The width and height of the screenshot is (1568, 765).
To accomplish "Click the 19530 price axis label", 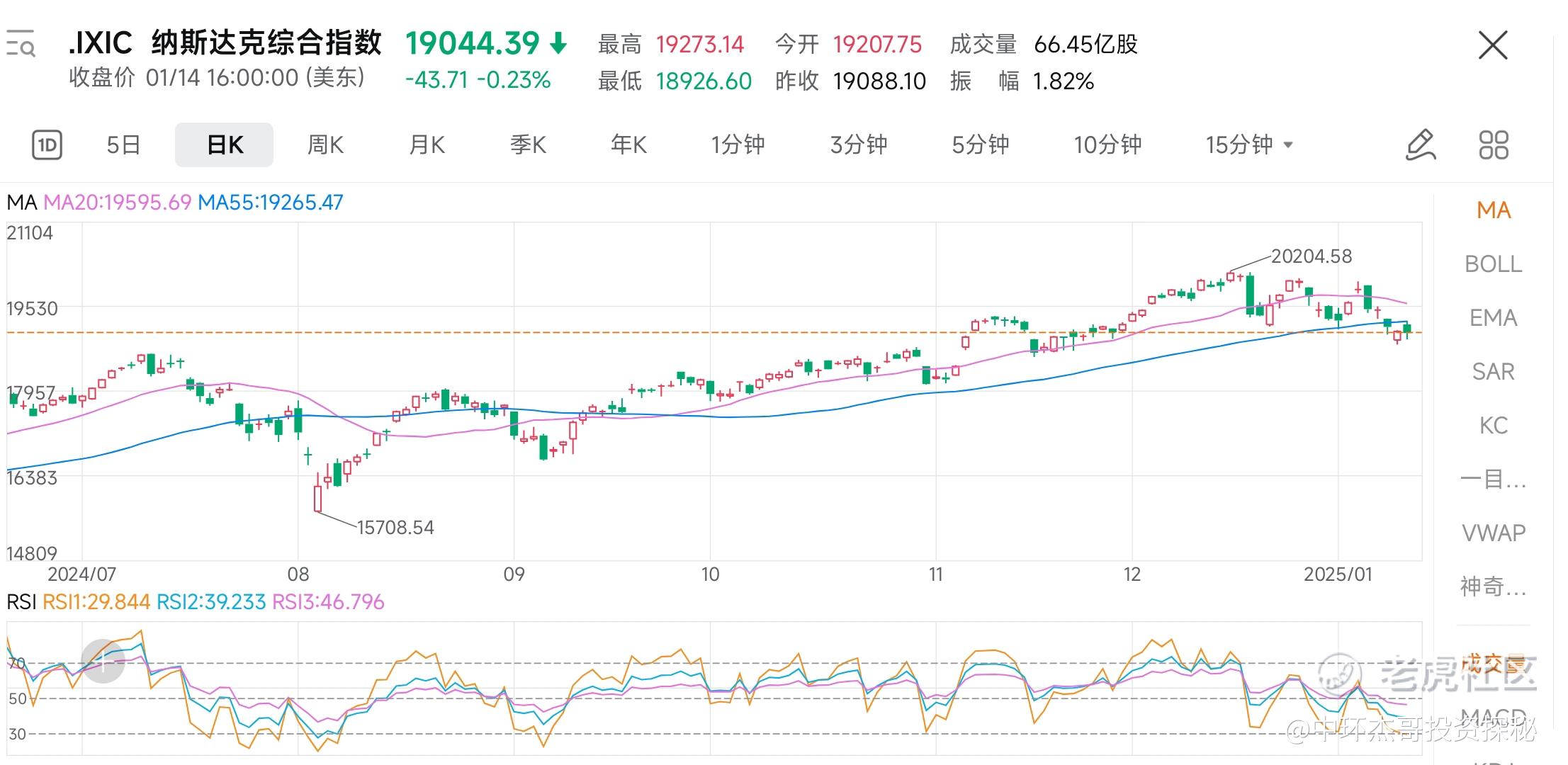I will [x=32, y=309].
